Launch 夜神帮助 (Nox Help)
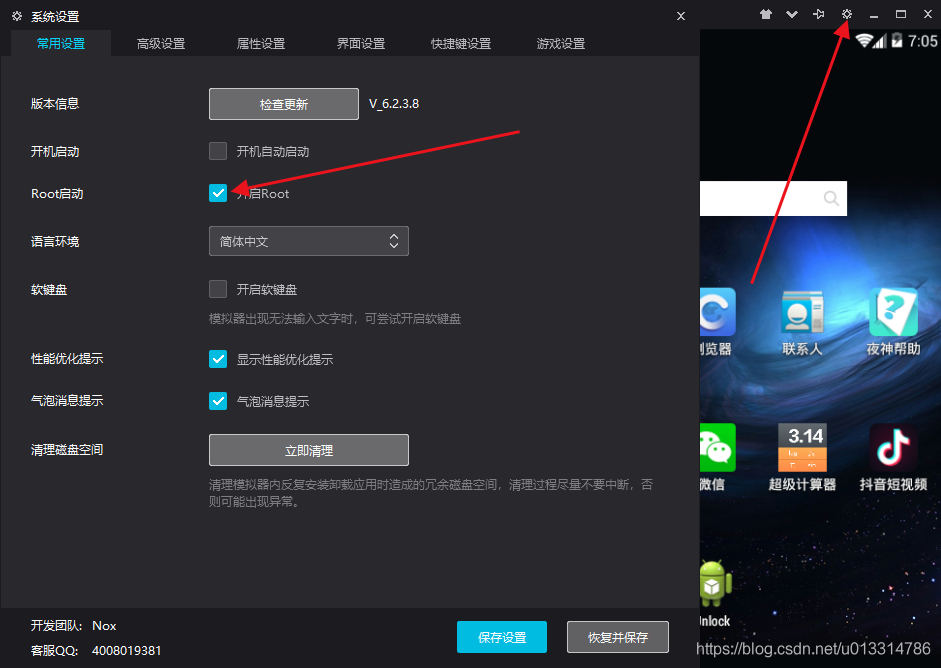941x668 pixels. [893, 312]
